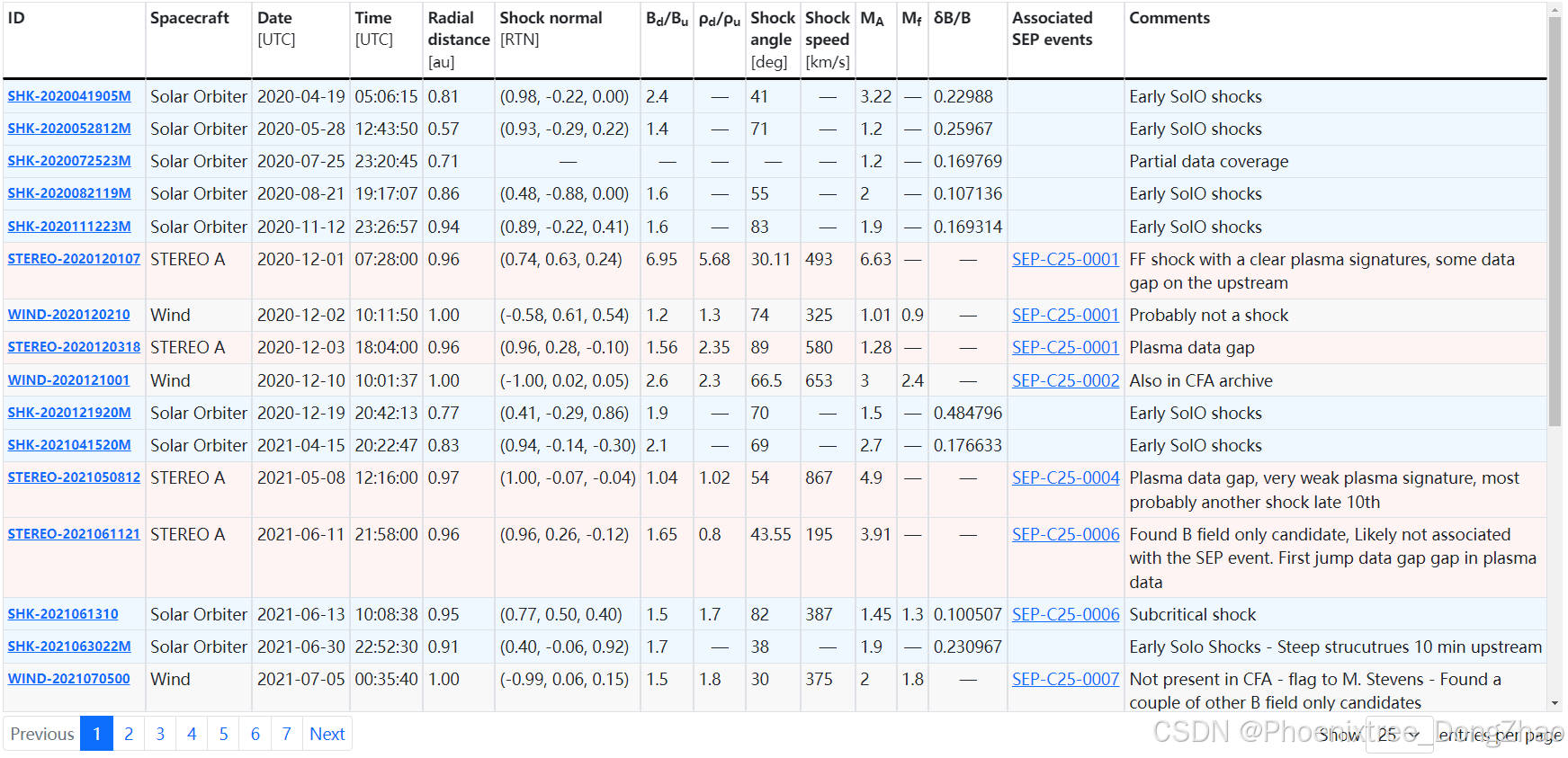This screenshot has width=1568, height=758.
Task: Open SEP-C25-0001 link in WIND-2020120210 row
Action: 1066,315
